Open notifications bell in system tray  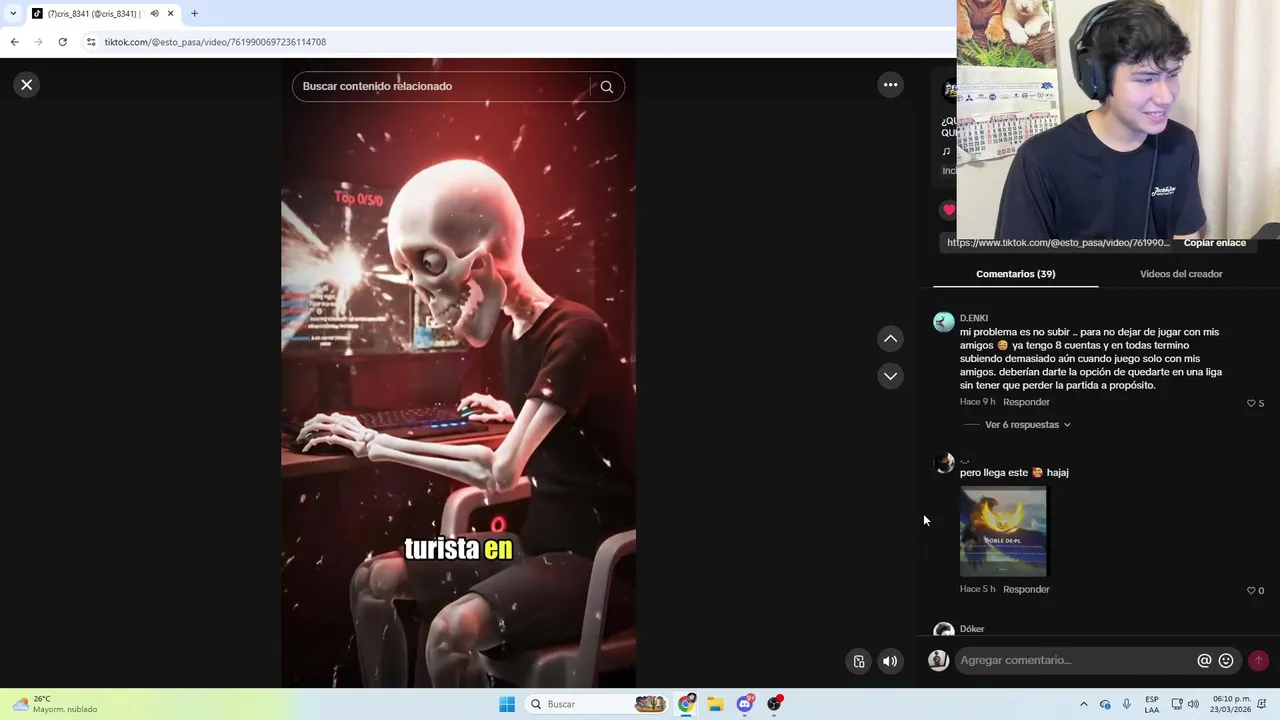[1264, 704]
